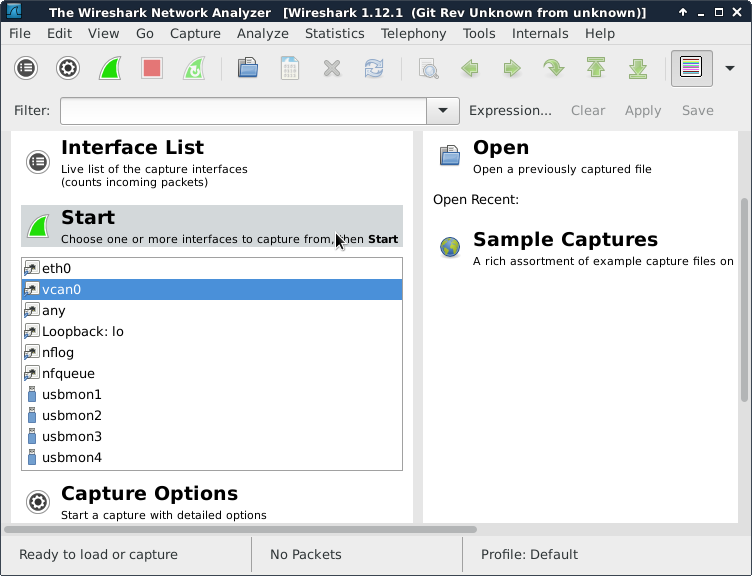
Task: Open the File menu
Action: (20, 34)
